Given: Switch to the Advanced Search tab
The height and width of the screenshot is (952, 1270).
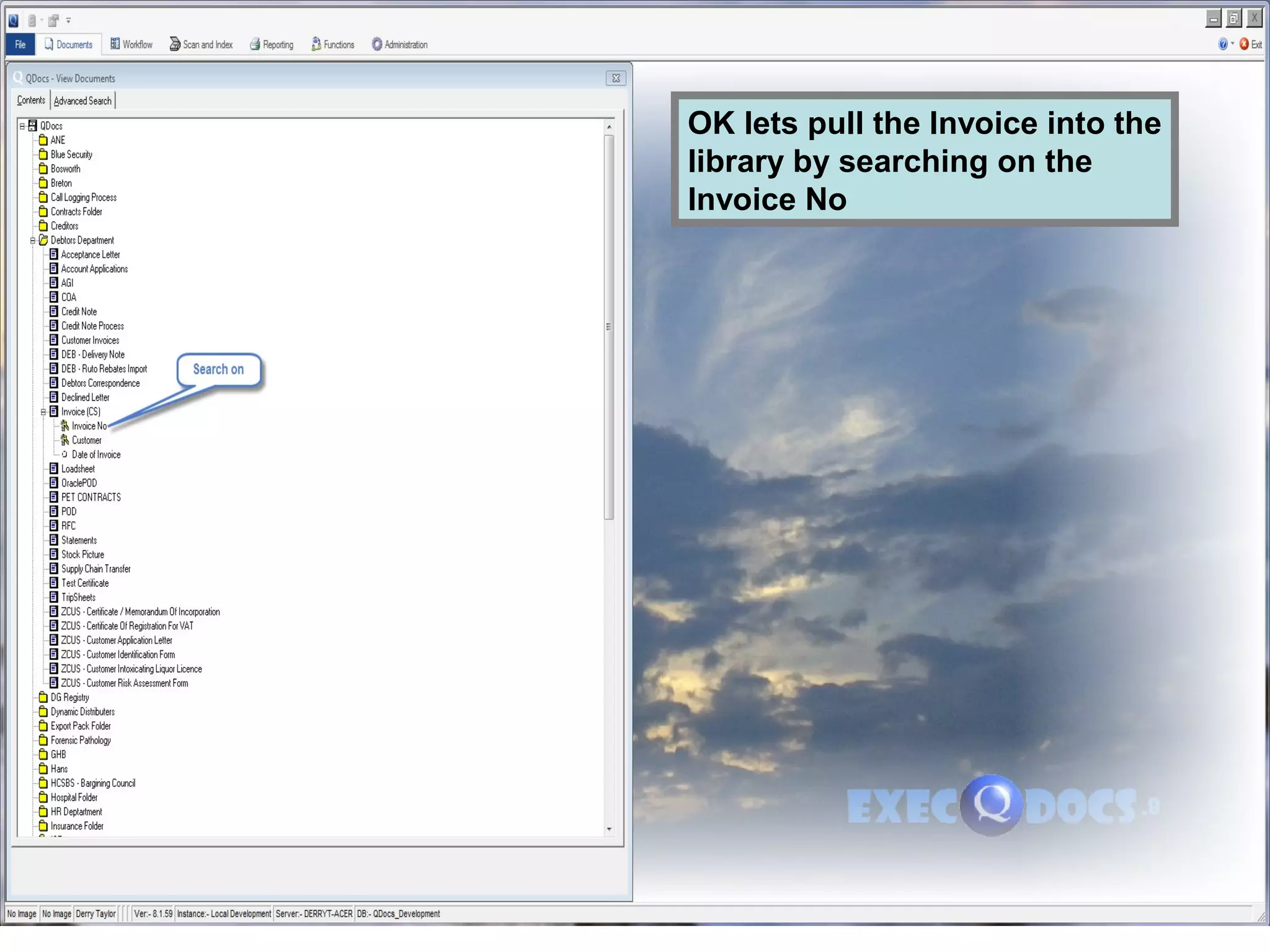Looking at the screenshot, I should click(x=82, y=100).
